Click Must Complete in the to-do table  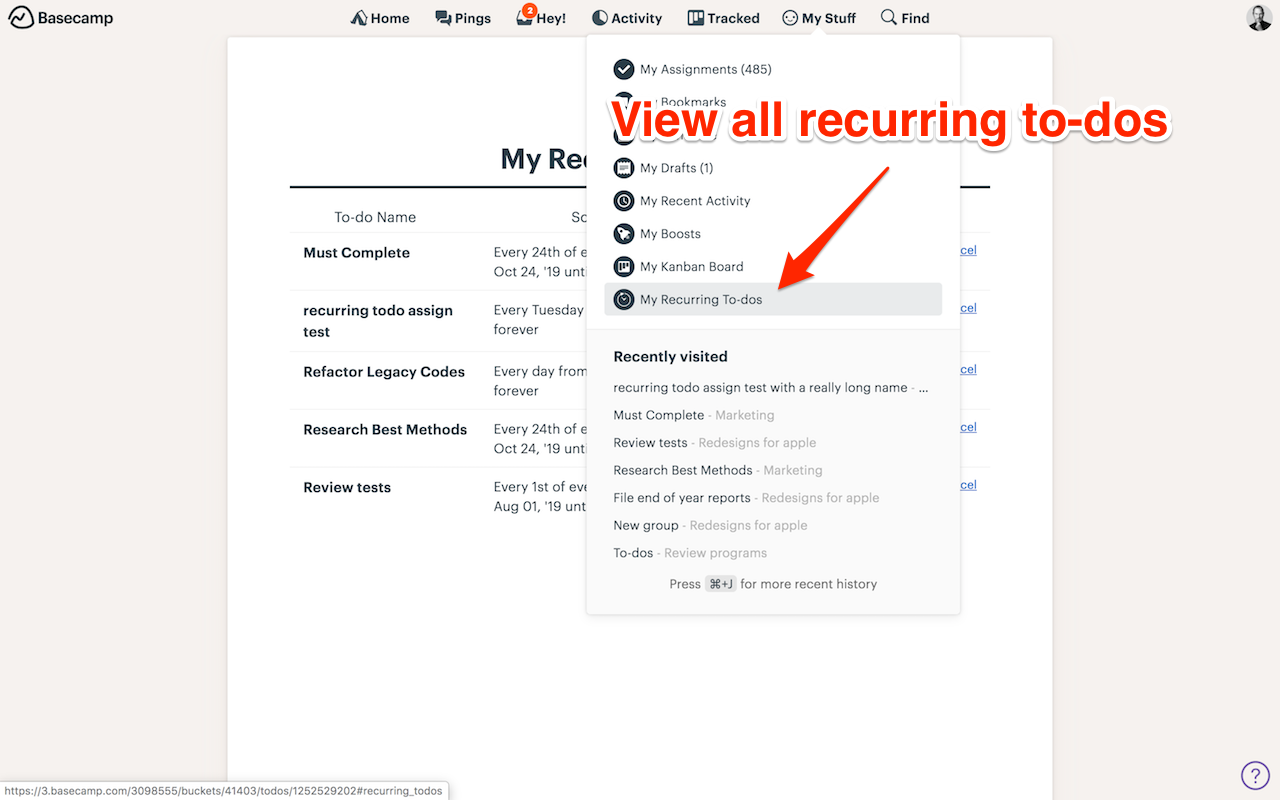[357, 253]
